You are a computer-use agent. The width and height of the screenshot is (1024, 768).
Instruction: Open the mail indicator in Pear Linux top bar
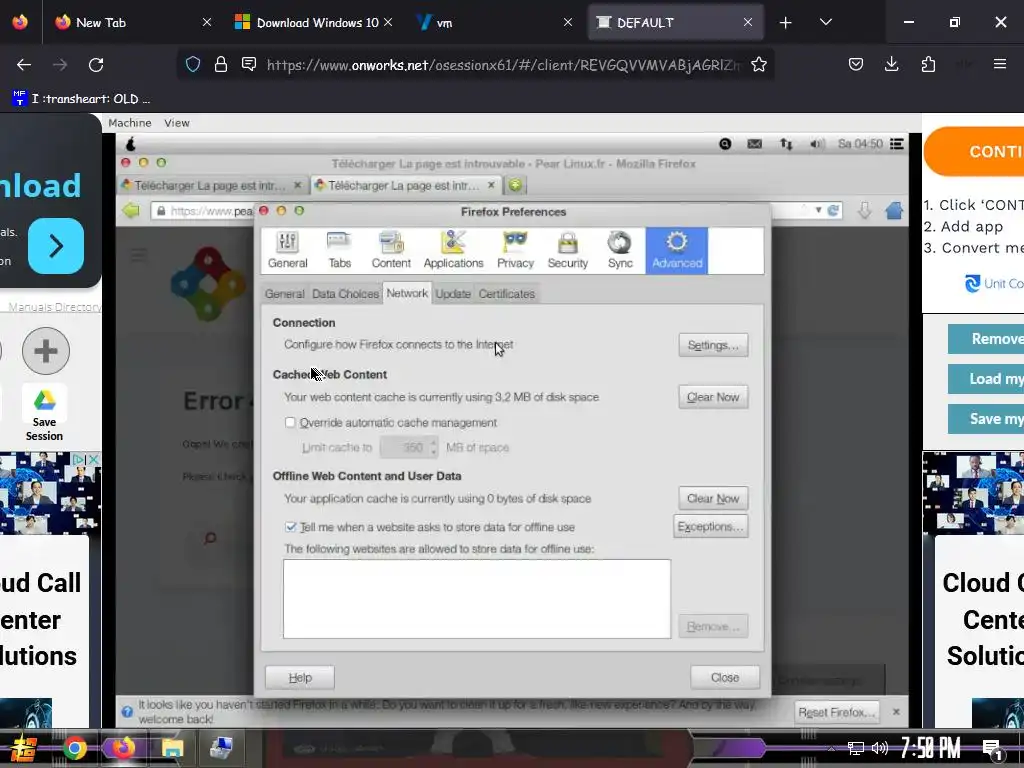754,144
